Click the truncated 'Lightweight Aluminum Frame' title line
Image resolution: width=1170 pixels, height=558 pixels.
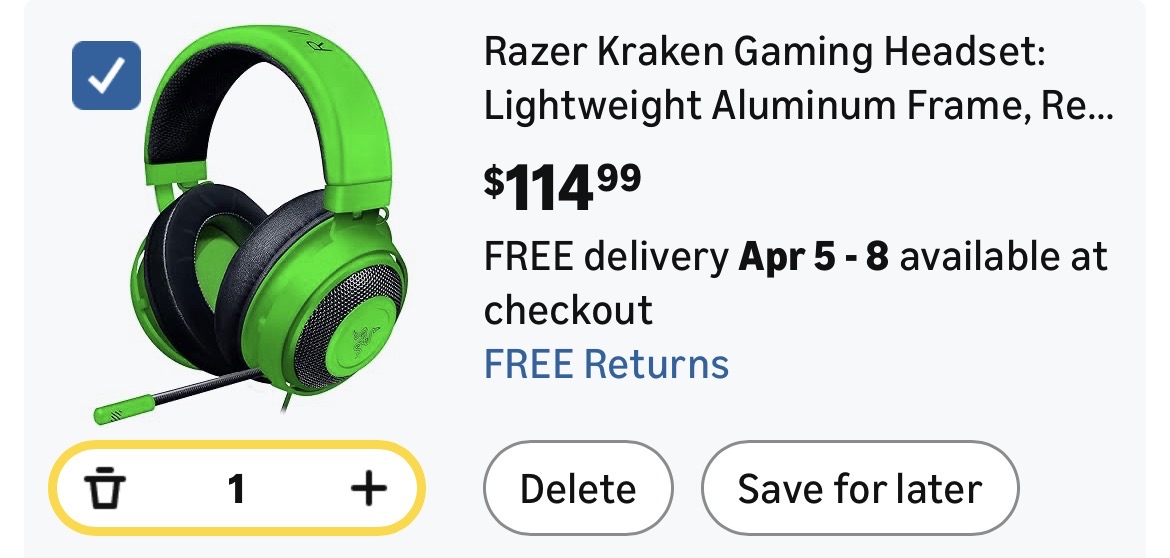point(798,106)
